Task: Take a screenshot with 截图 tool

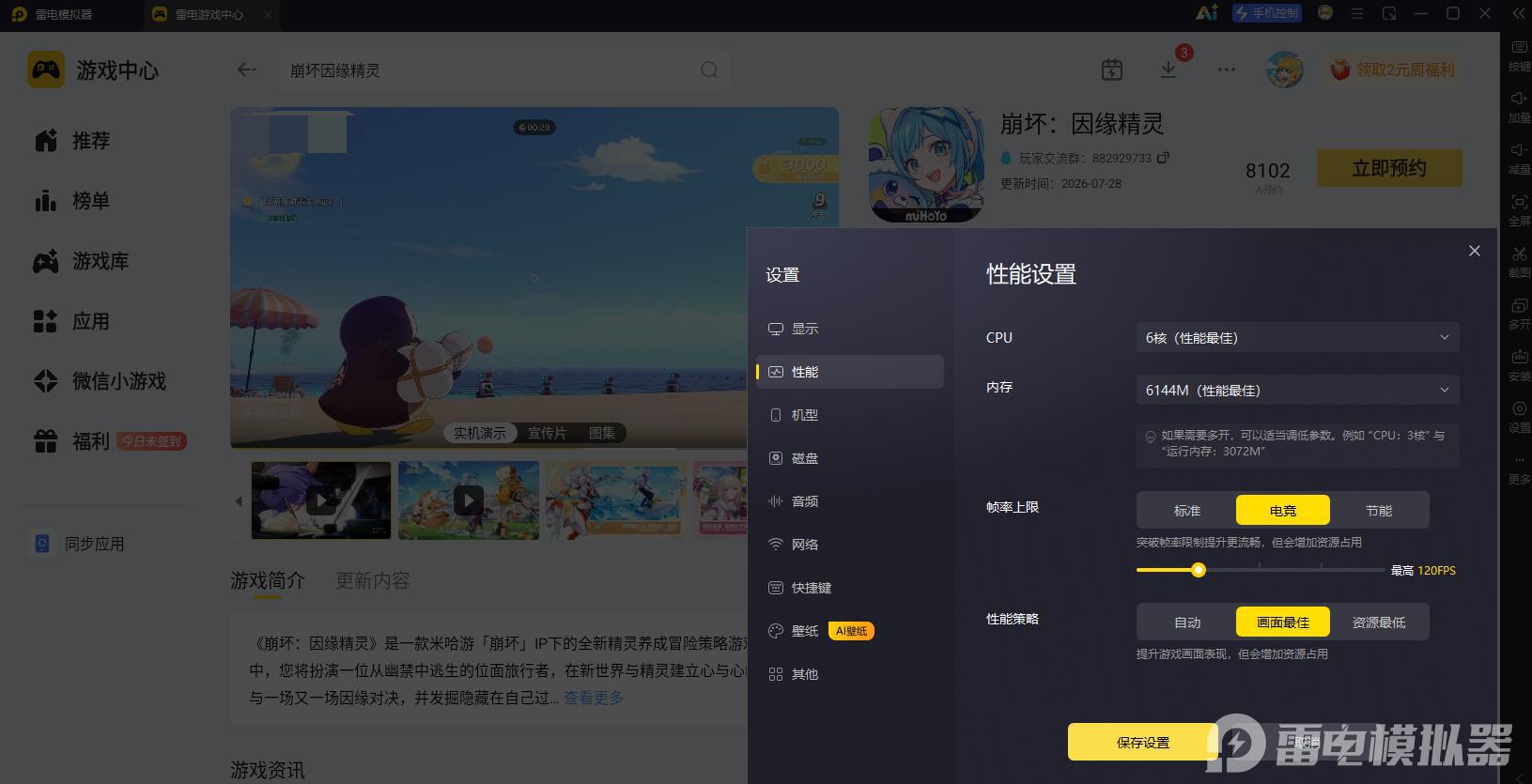Action: point(1519,261)
